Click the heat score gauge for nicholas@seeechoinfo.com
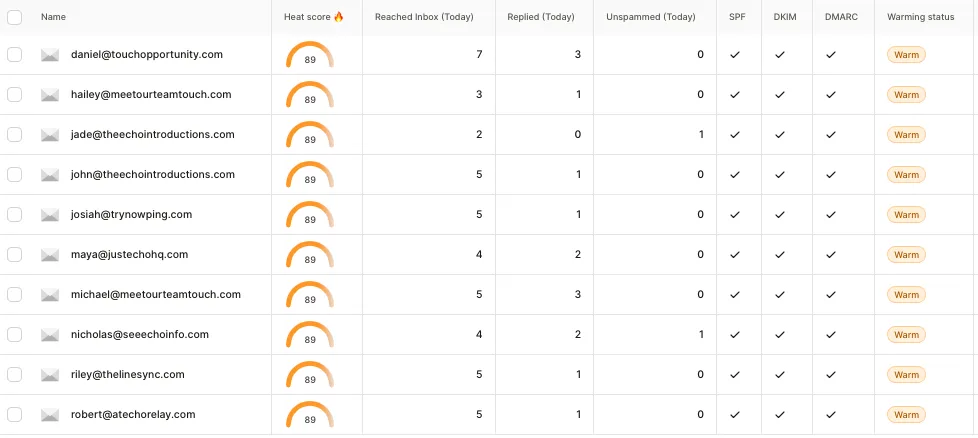 coord(310,335)
